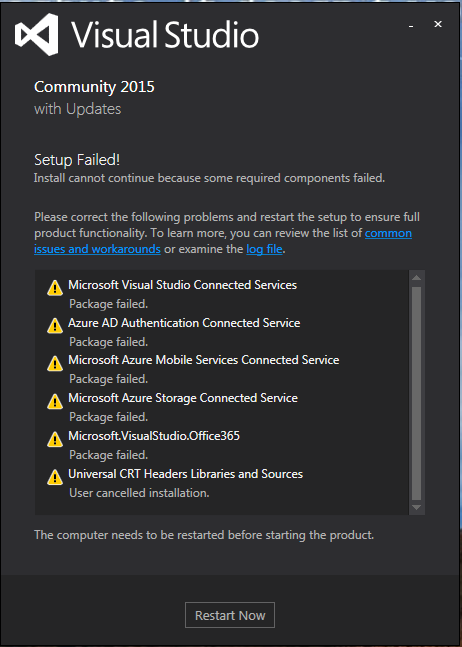Click the error list scrollbar thumb
Viewport: 462px width, 647px height.
coord(417,393)
